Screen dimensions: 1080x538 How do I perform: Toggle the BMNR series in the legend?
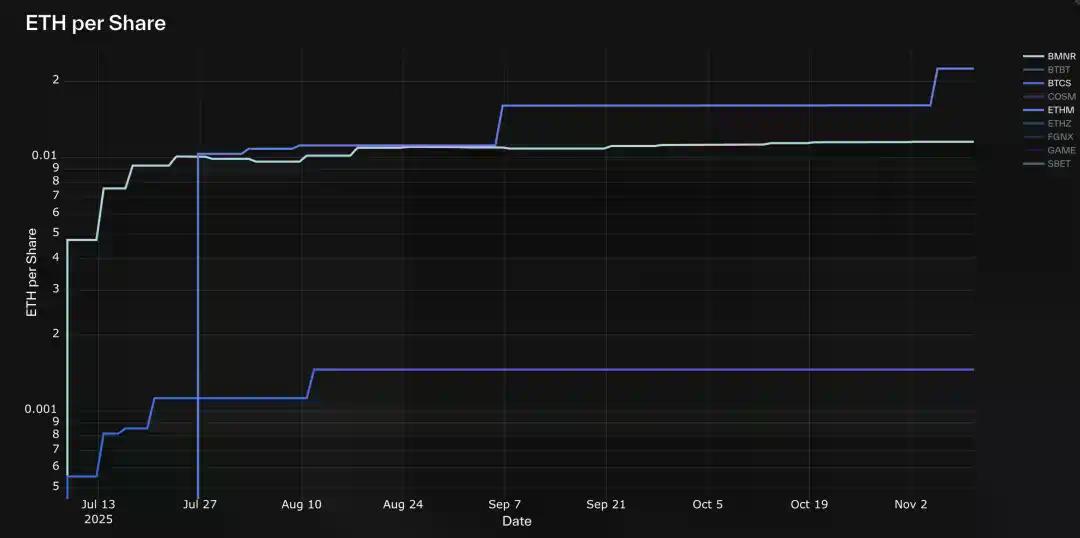(1061, 57)
